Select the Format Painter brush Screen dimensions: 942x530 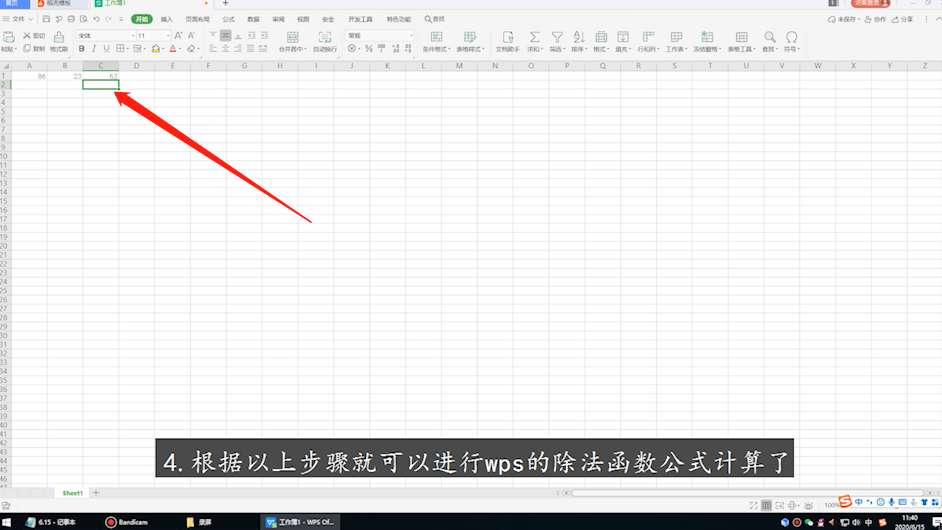point(59,37)
